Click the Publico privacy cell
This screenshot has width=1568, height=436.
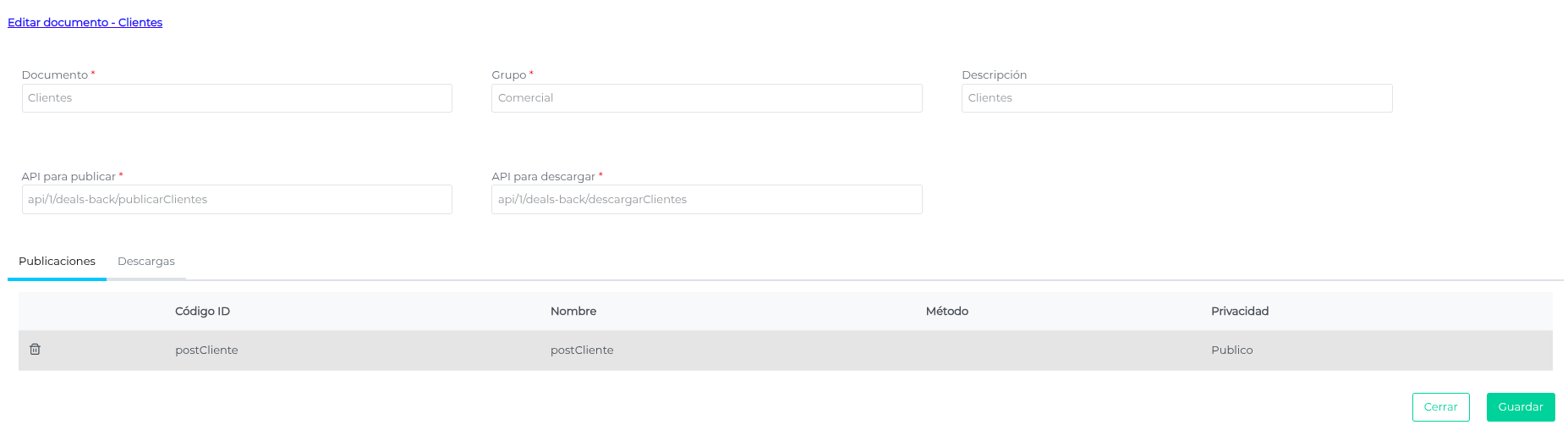click(x=1231, y=350)
